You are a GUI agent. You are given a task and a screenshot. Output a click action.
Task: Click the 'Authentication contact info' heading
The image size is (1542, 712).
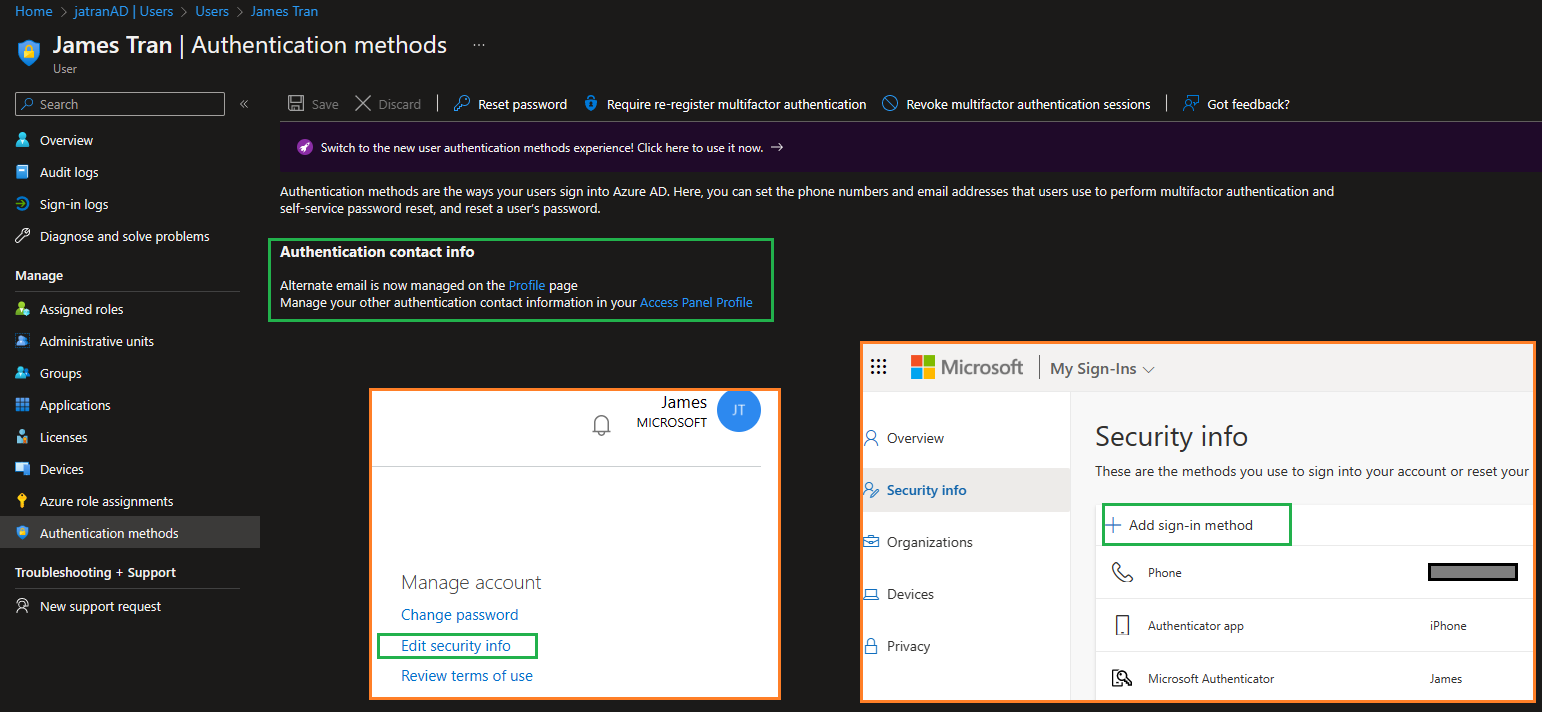pos(377,252)
